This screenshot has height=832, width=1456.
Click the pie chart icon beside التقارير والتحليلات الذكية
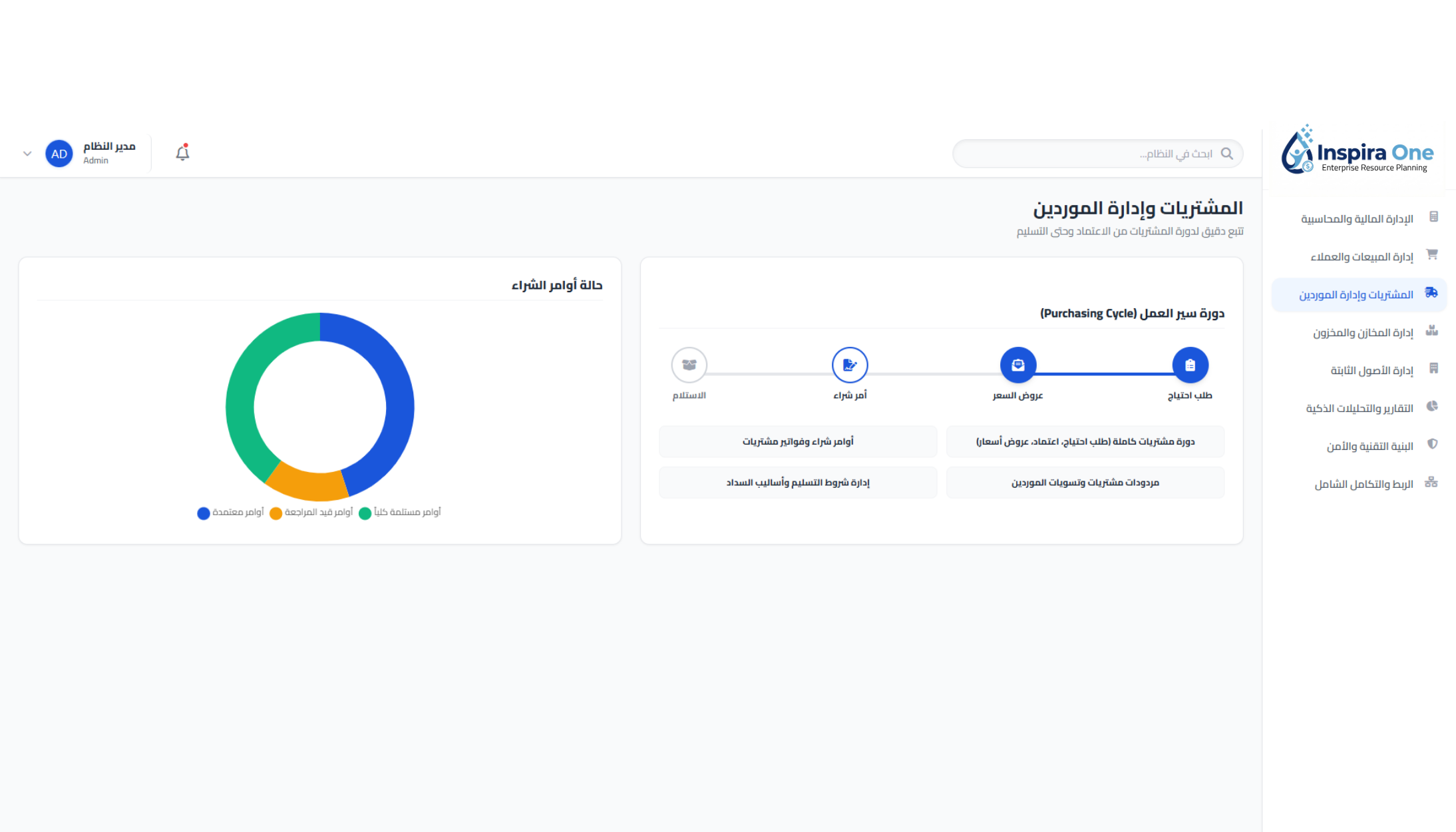click(x=1432, y=407)
